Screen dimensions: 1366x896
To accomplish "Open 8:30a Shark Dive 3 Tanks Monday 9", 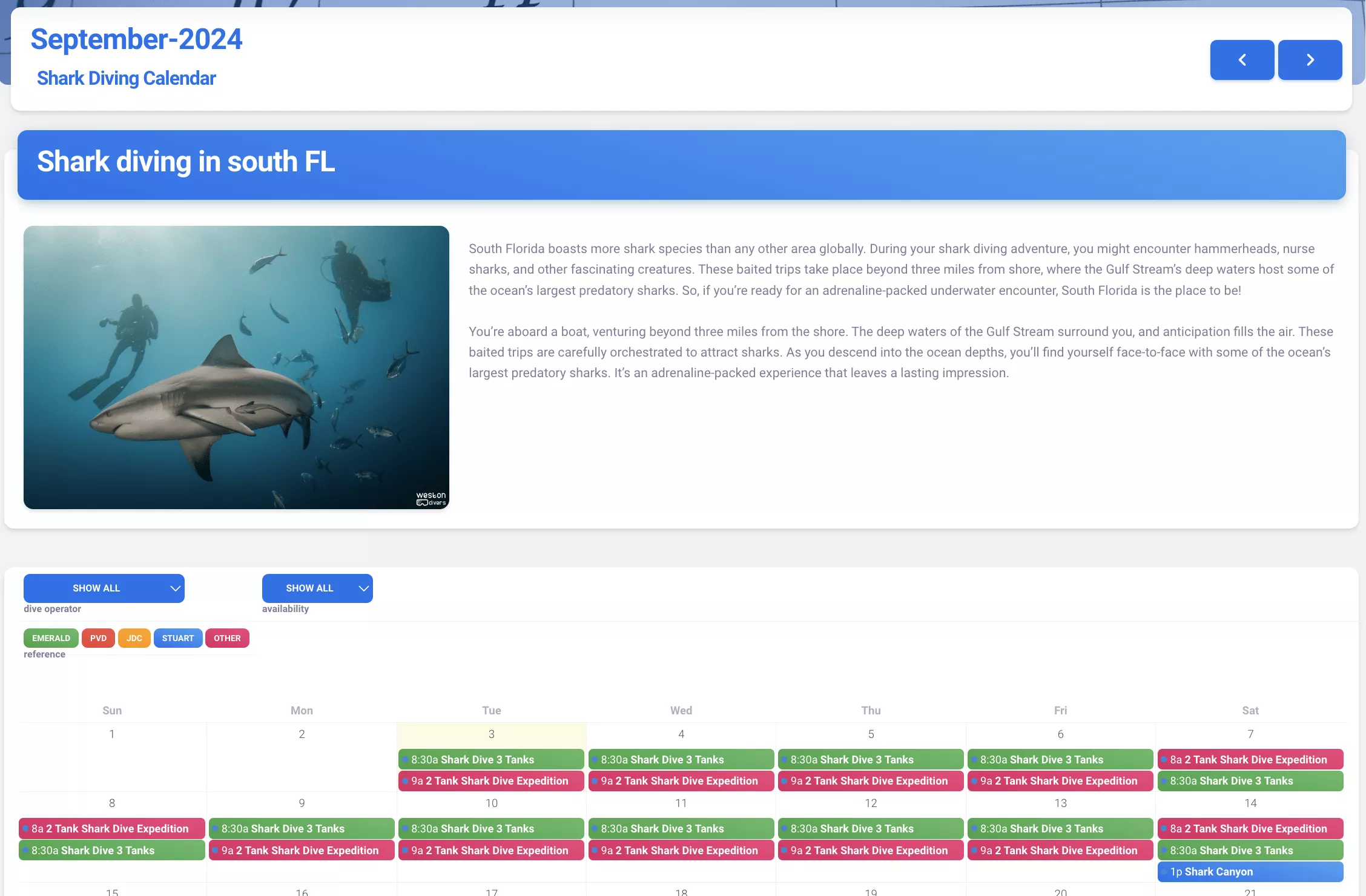I will [302, 828].
